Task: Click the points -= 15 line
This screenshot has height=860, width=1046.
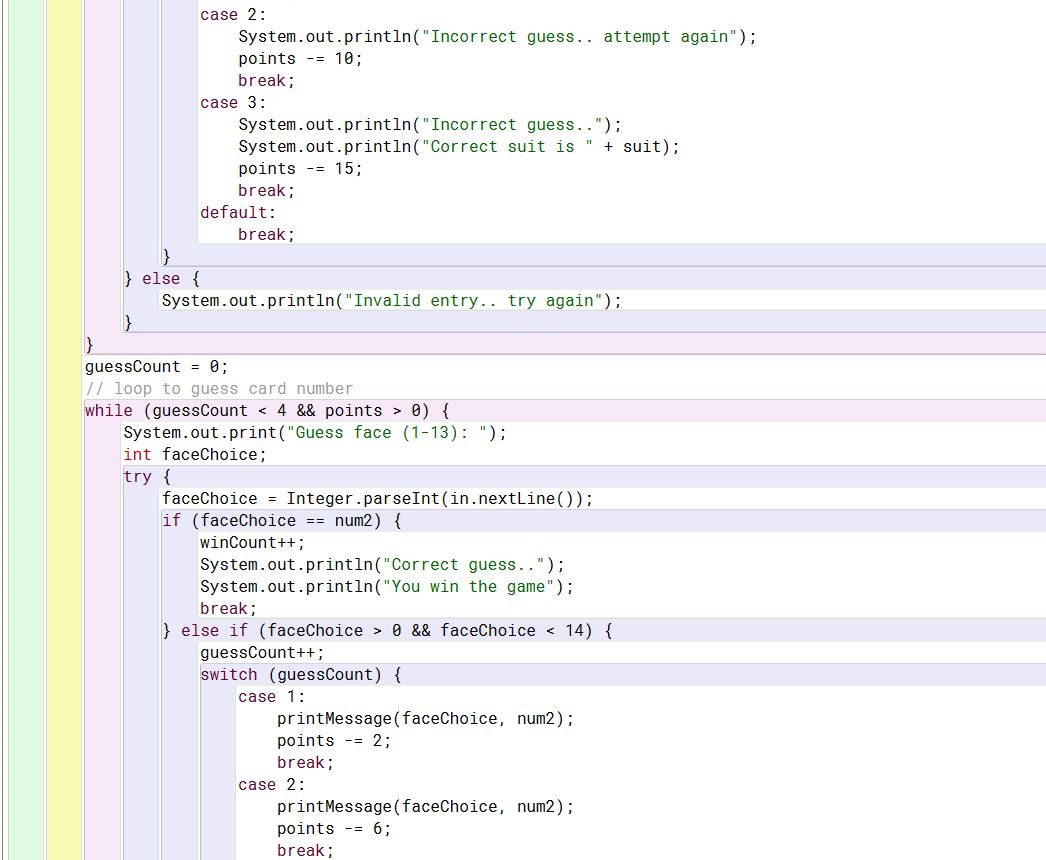Action: pyautogui.click(x=298, y=168)
